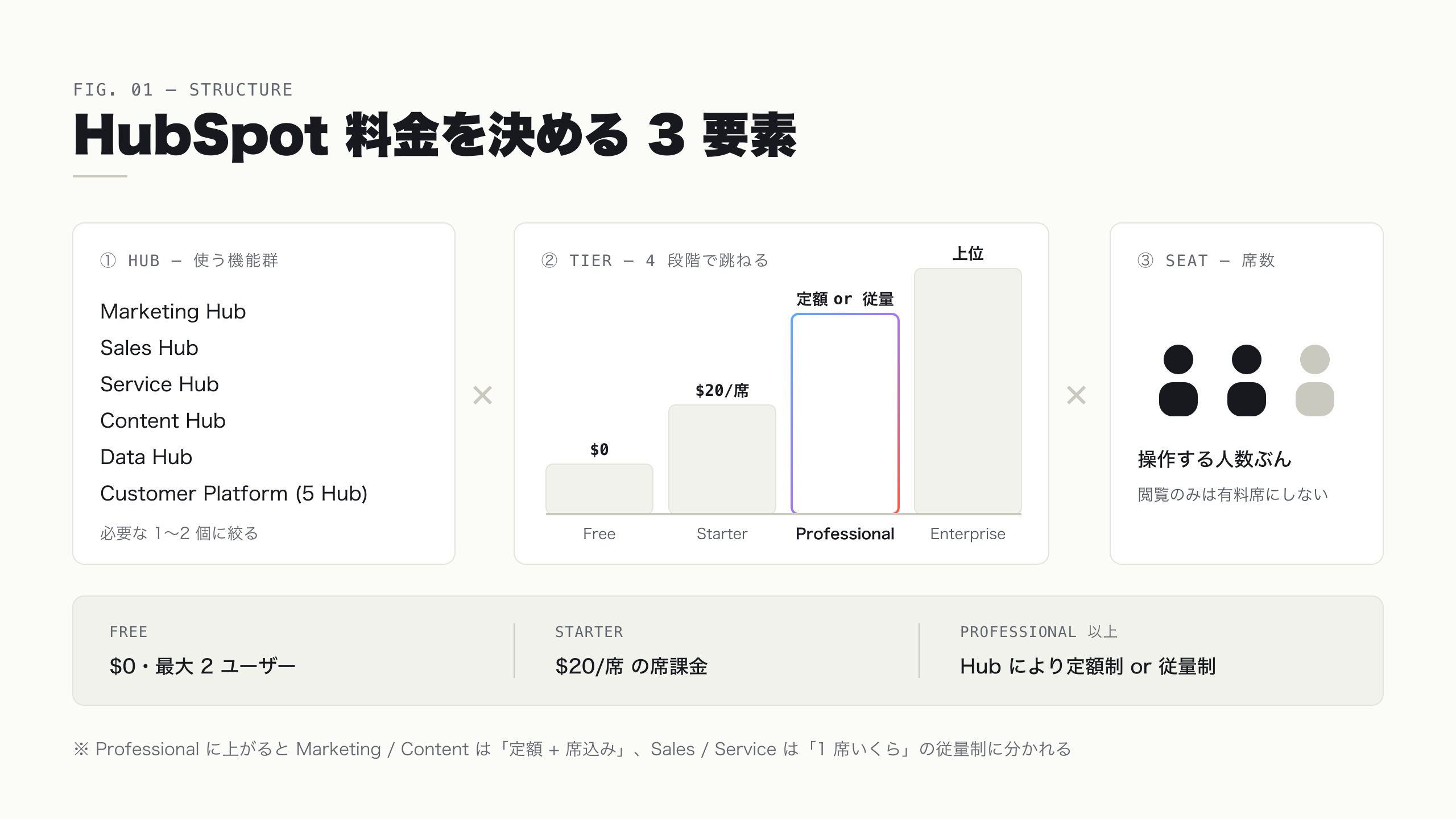Viewport: 1456px width, 819px height.
Task: Click the 'PROFESSIONAL 以上' summary label
Action: click(x=1039, y=632)
